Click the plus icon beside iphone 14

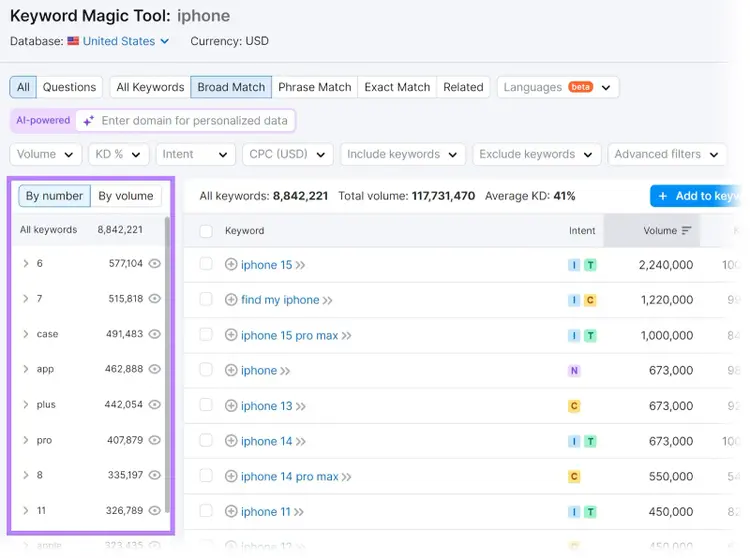pyautogui.click(x=231, y=441)
